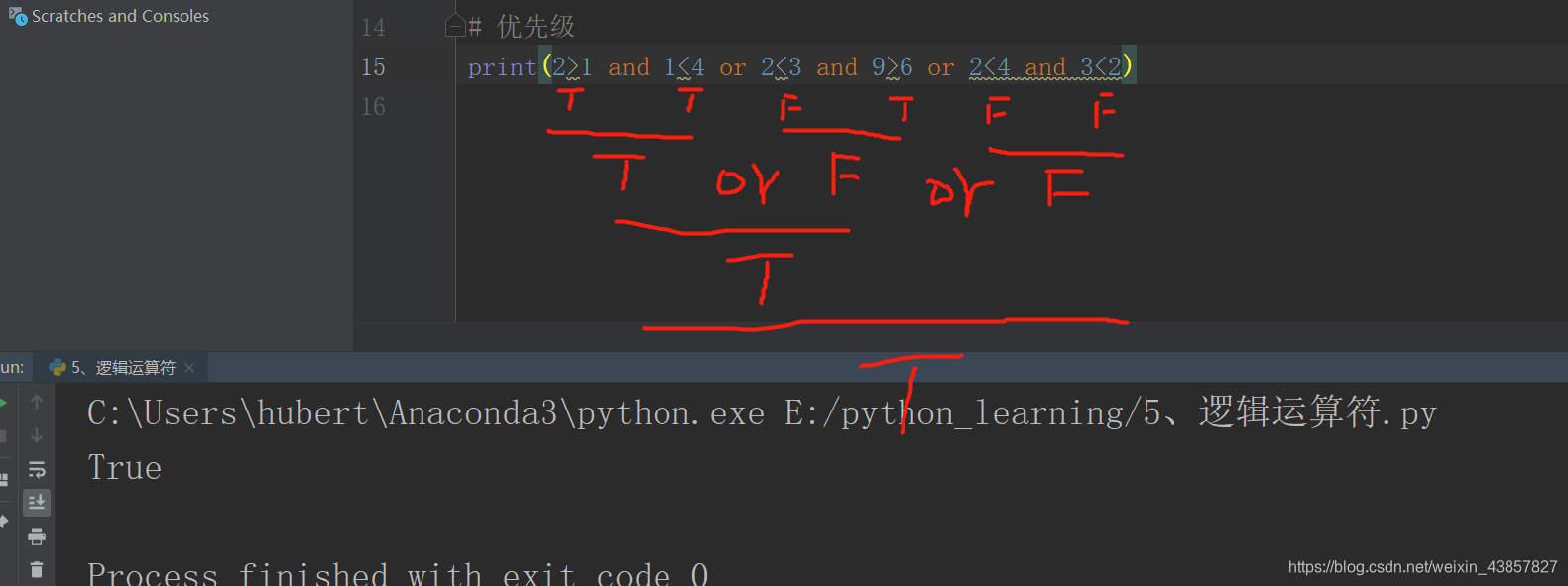Click the 'E:/python_learning/5、逻辑运算符.py' path in console
1568x586 pixels.
1111,412
